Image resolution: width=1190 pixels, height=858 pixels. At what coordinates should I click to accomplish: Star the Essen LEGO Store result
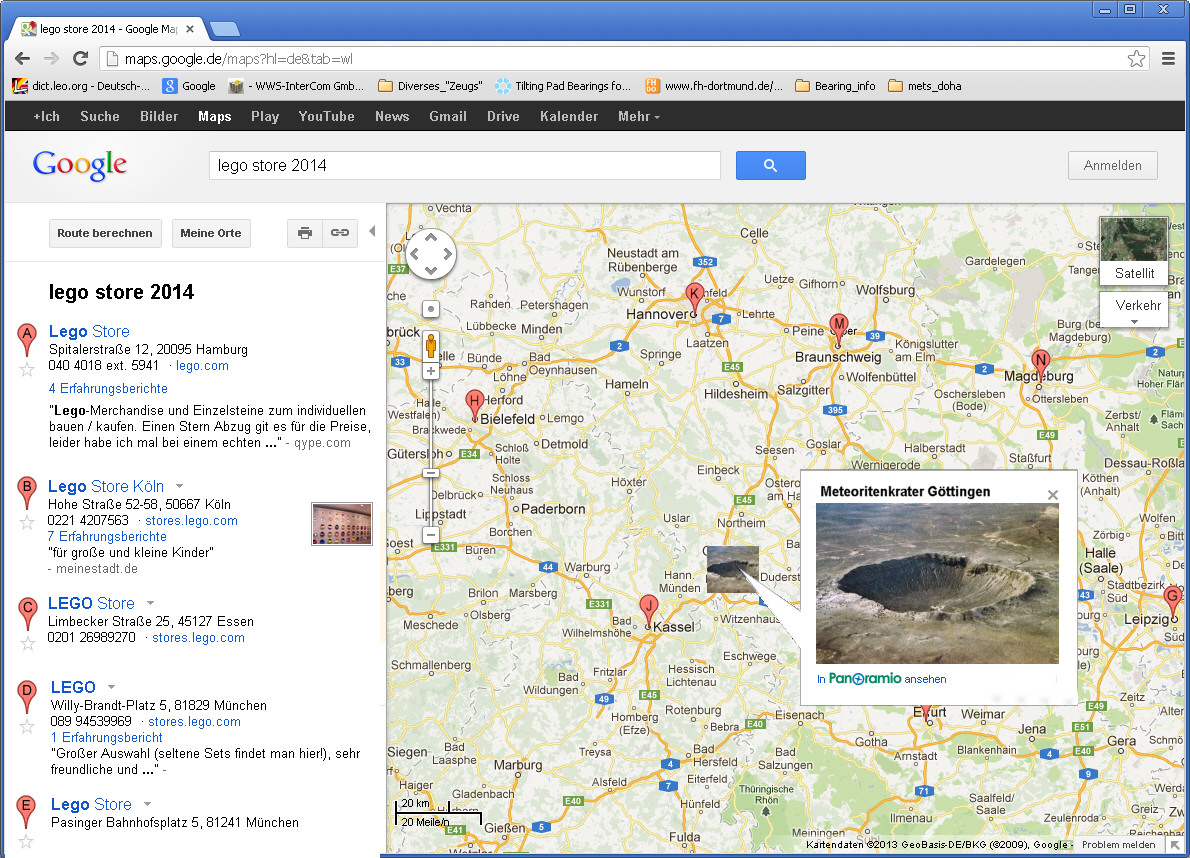point(27,643)
